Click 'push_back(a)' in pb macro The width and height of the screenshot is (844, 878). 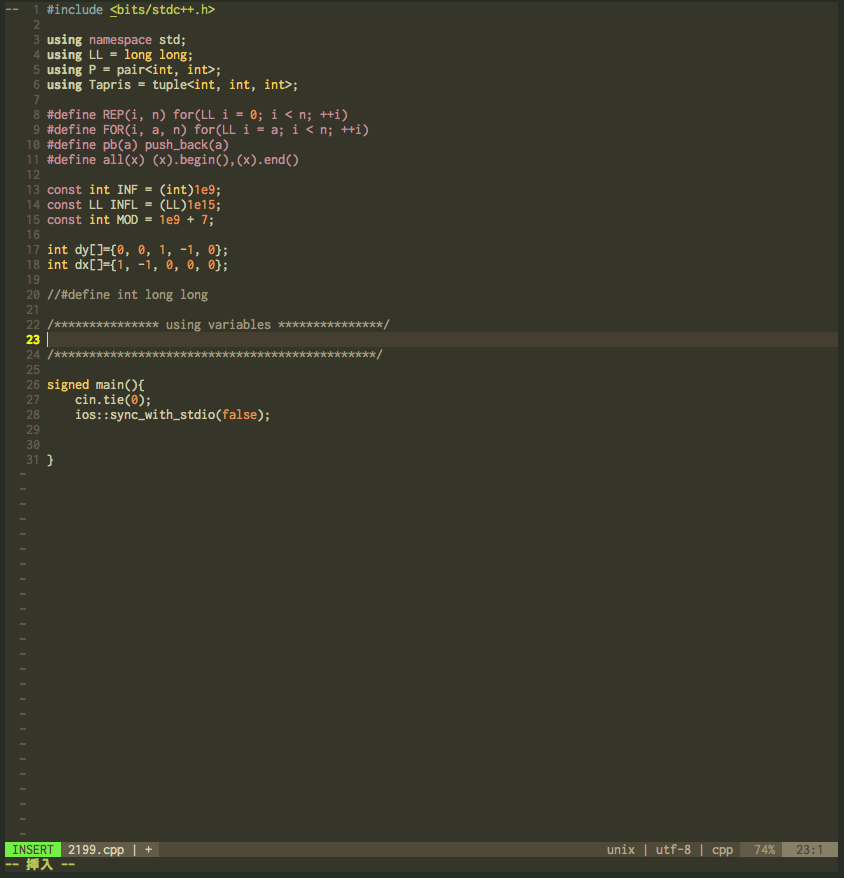186,145
